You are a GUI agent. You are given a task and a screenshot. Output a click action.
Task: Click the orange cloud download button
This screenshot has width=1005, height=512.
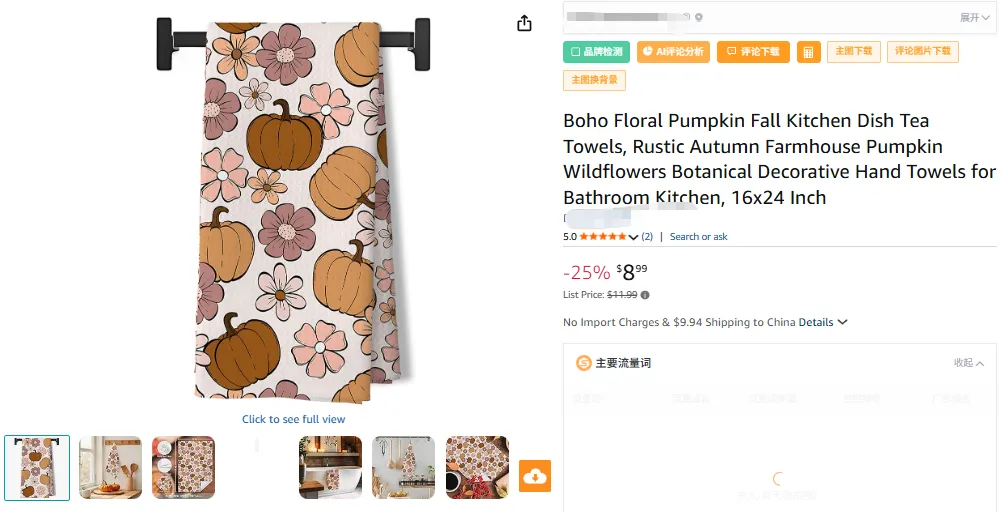(x=535, y=476)
